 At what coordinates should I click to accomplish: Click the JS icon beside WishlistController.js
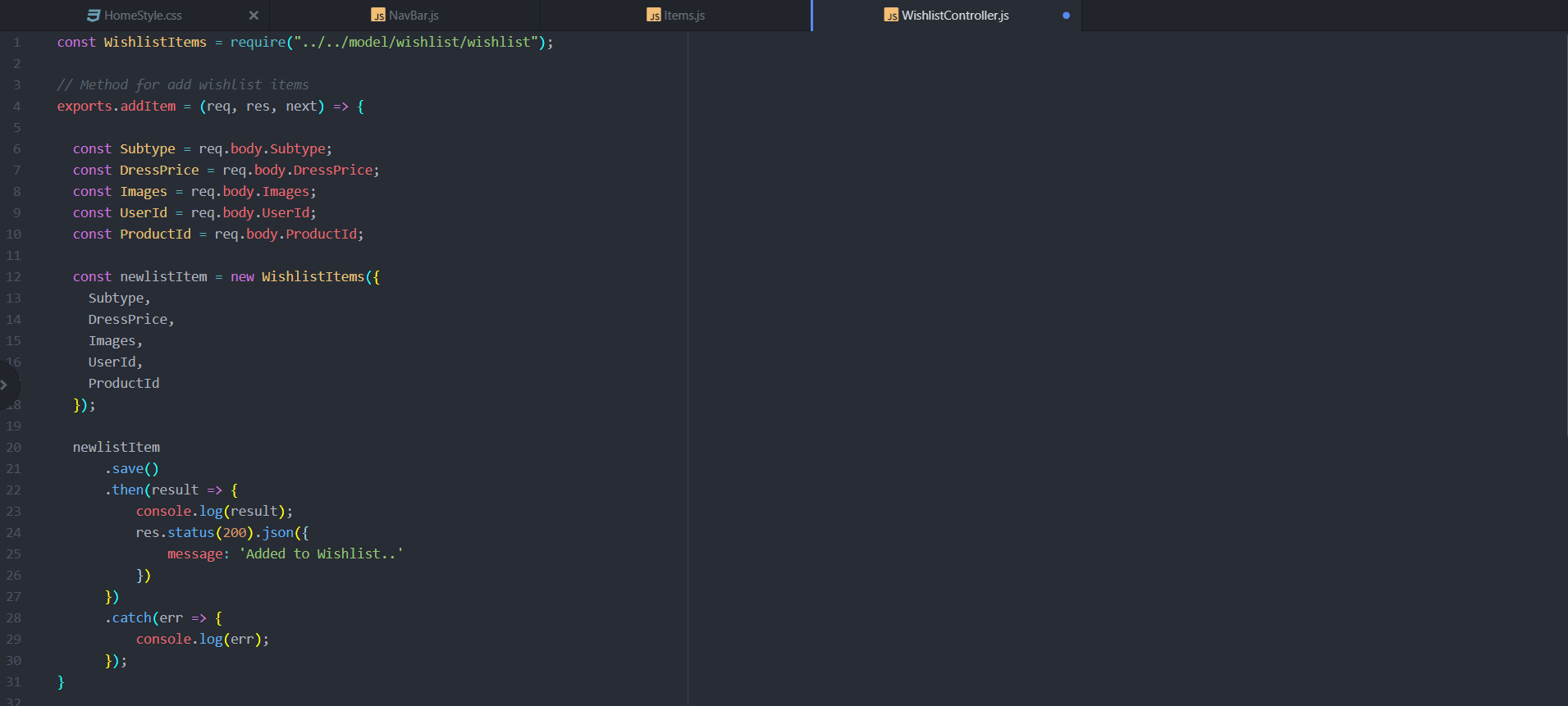[891, 16]
